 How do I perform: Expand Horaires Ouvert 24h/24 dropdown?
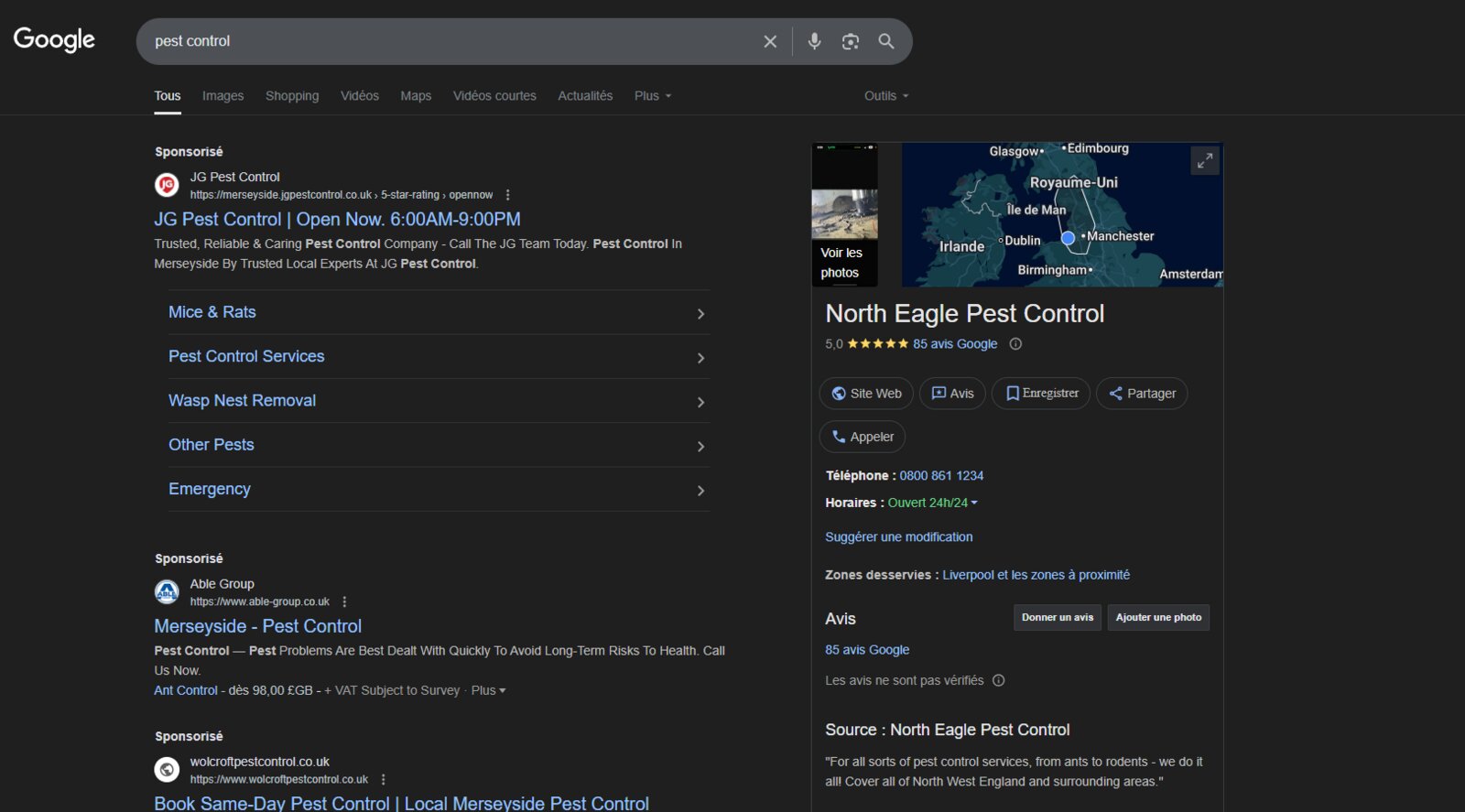pos(933,503)
